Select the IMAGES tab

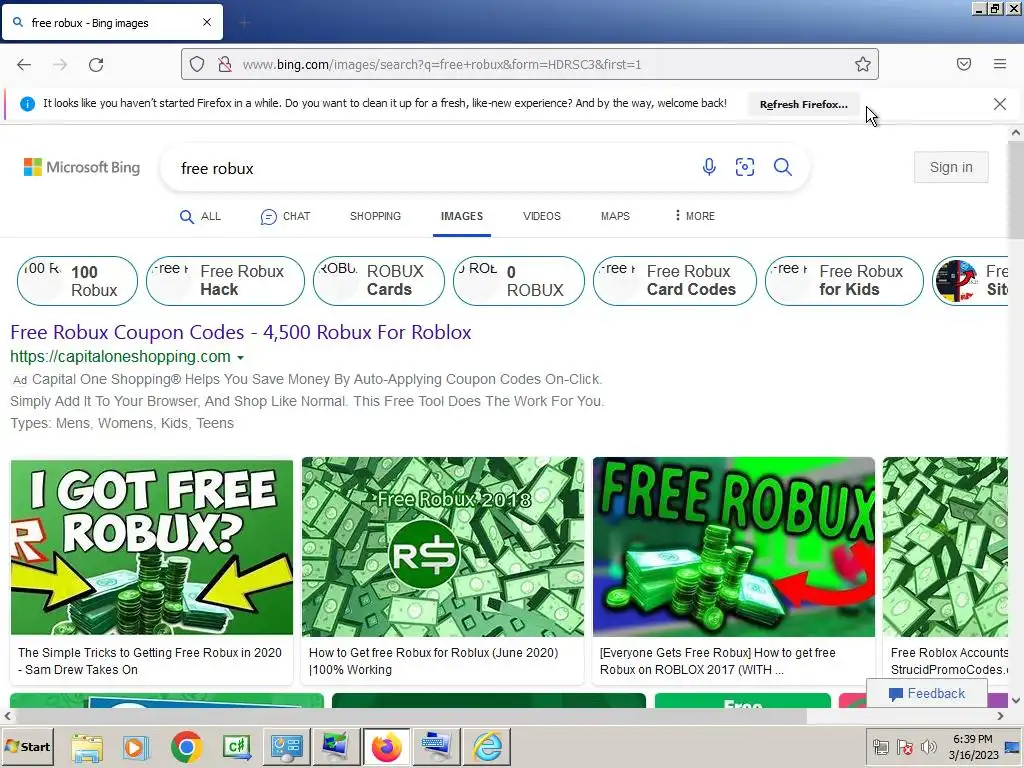462,216
